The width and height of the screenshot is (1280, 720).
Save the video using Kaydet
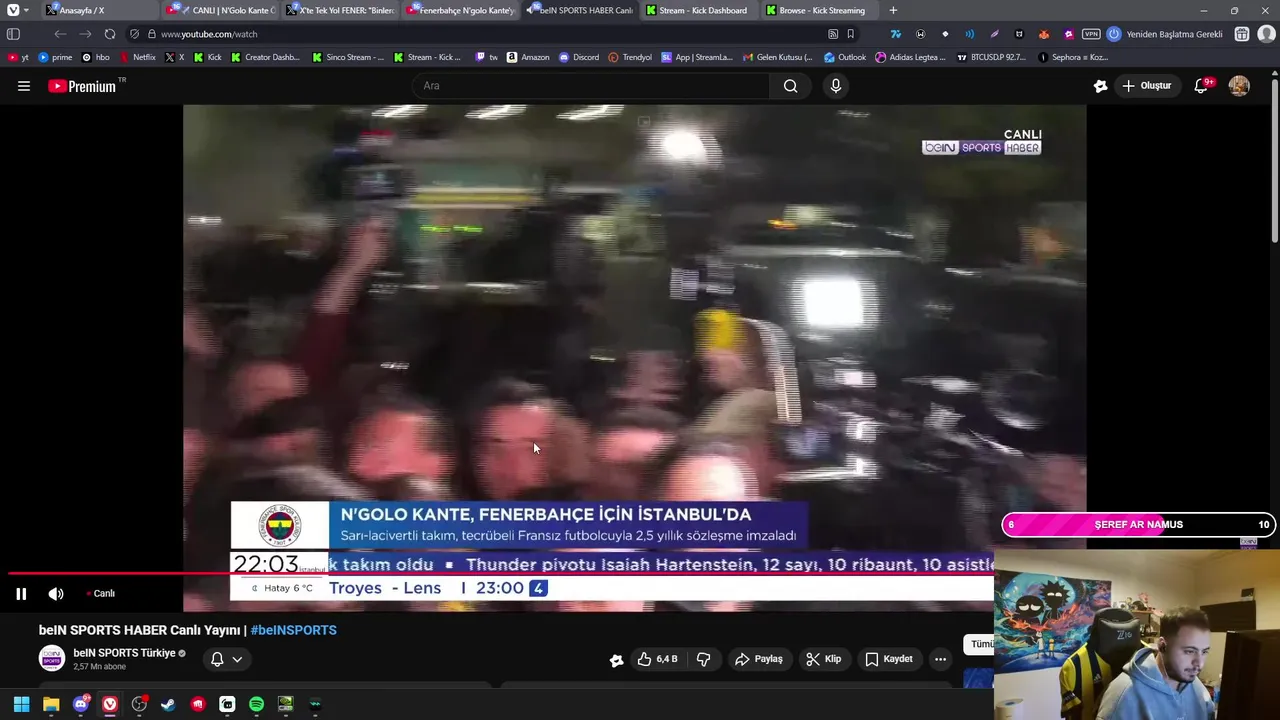889,659
